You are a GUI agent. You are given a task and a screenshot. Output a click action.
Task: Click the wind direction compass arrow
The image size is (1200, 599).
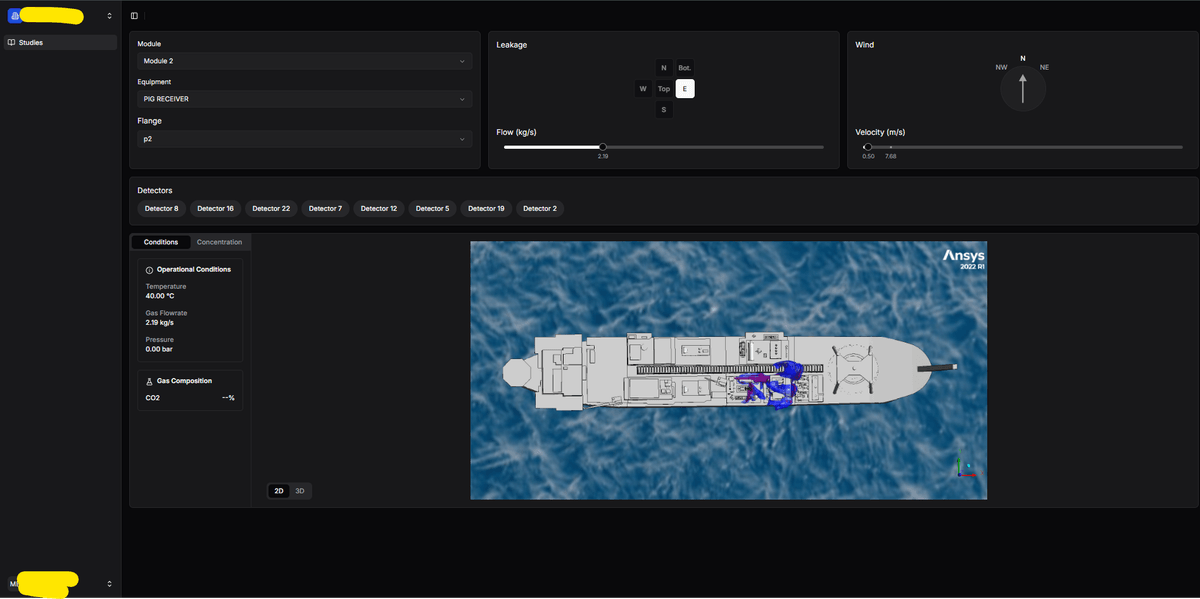click(1022, 89)
